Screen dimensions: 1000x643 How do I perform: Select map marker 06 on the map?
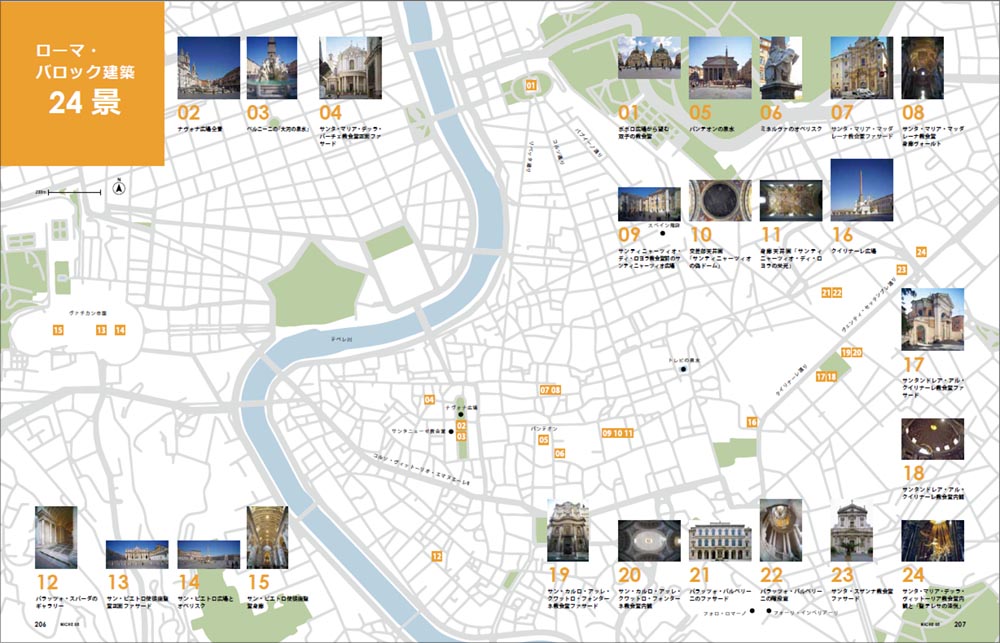559,454
